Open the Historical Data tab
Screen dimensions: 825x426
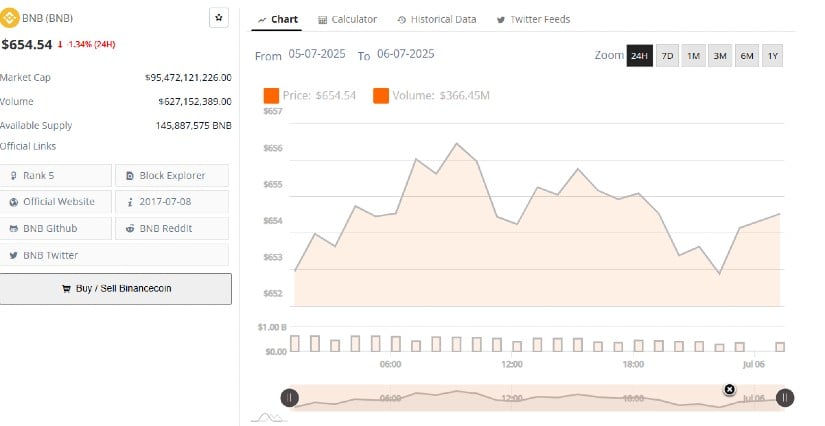pyautogui.click(x=436, y=19)
